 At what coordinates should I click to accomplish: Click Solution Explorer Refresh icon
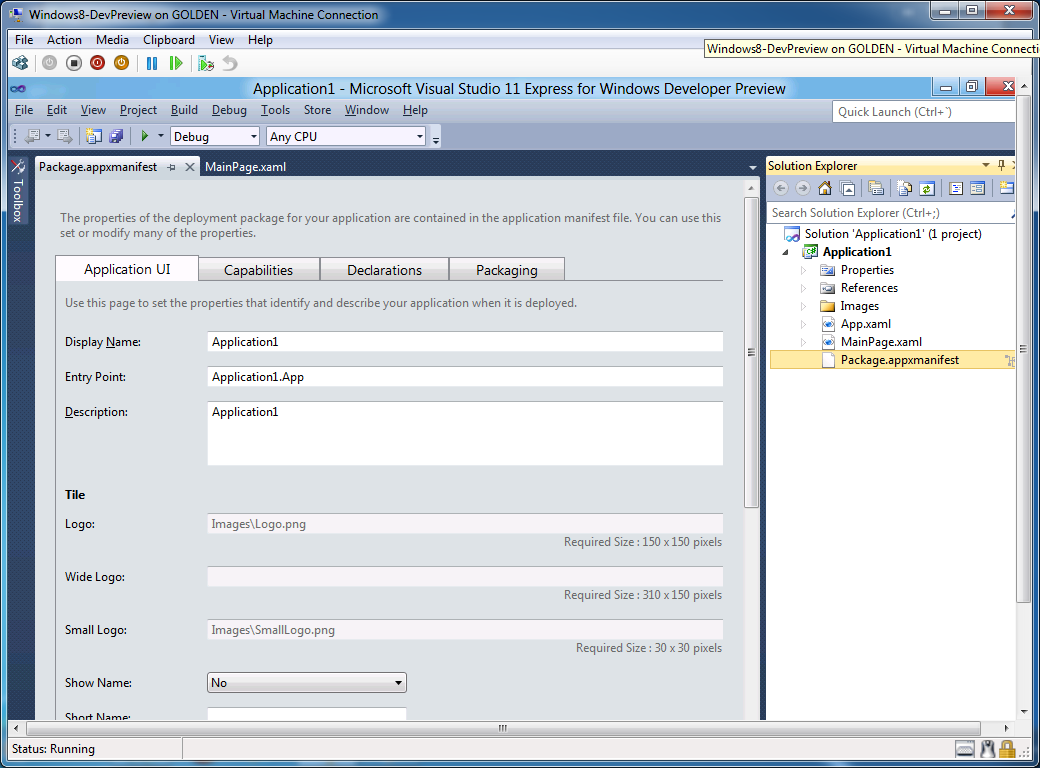(x=927, y=188)
